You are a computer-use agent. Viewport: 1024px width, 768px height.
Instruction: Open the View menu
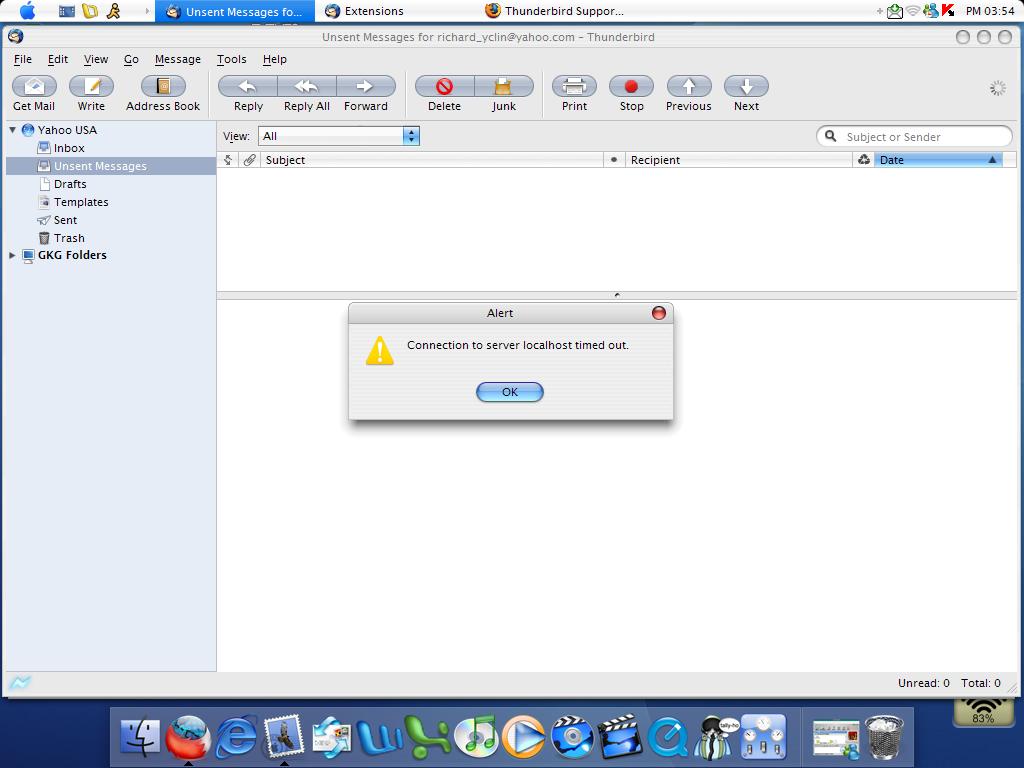pos(96,59)
